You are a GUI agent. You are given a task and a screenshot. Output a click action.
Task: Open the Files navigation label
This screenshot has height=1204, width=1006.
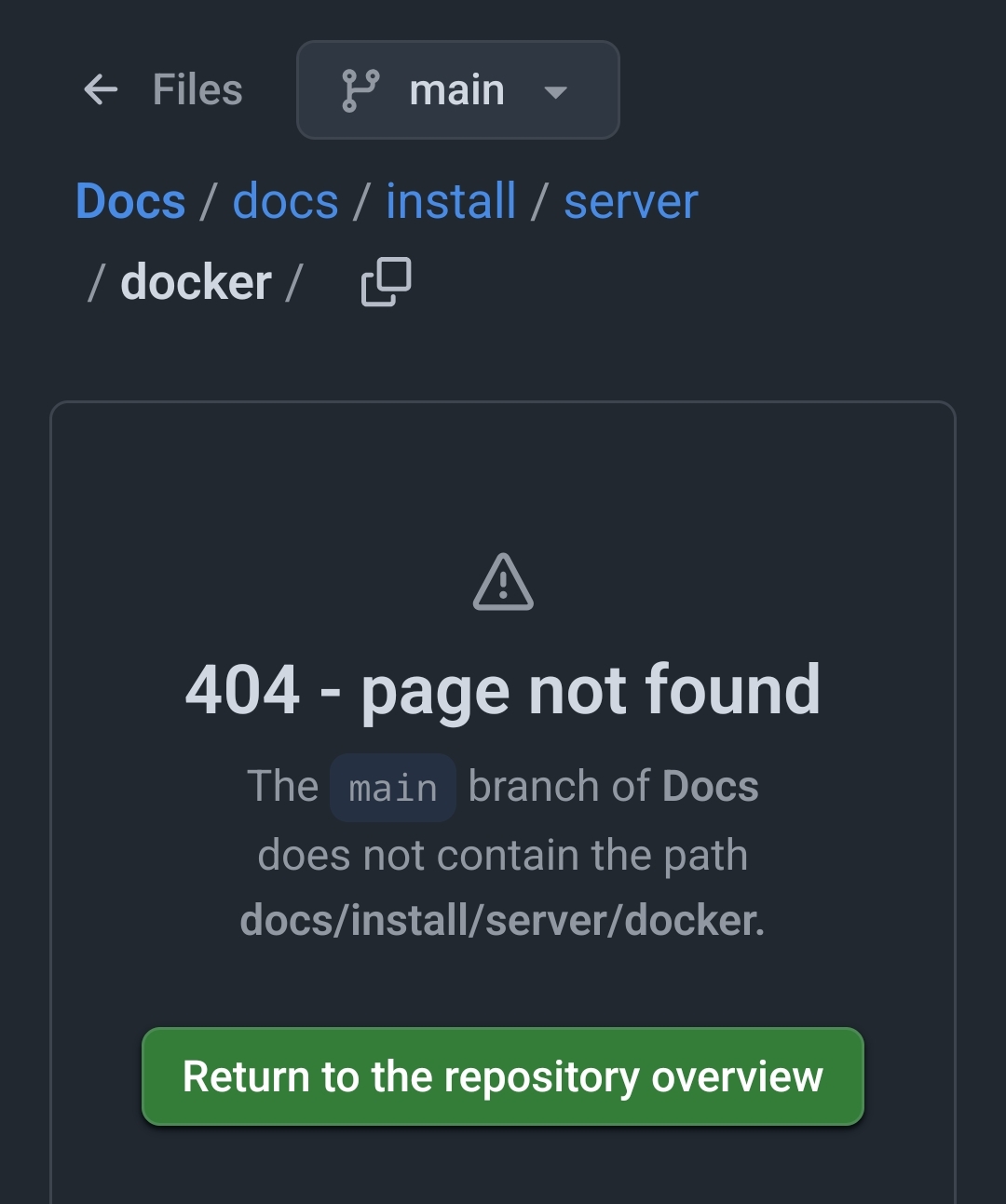pyautogui.click(x=197, y=90)
